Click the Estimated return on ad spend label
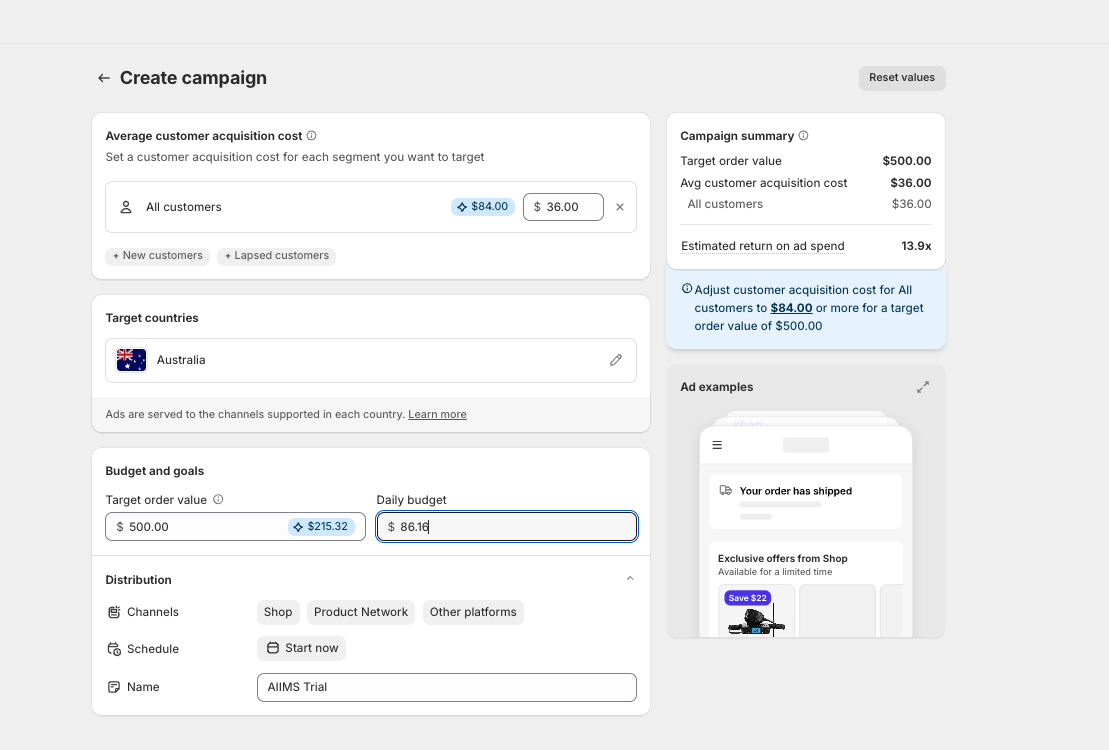The image size is (1109, 750). click(762, 246)
